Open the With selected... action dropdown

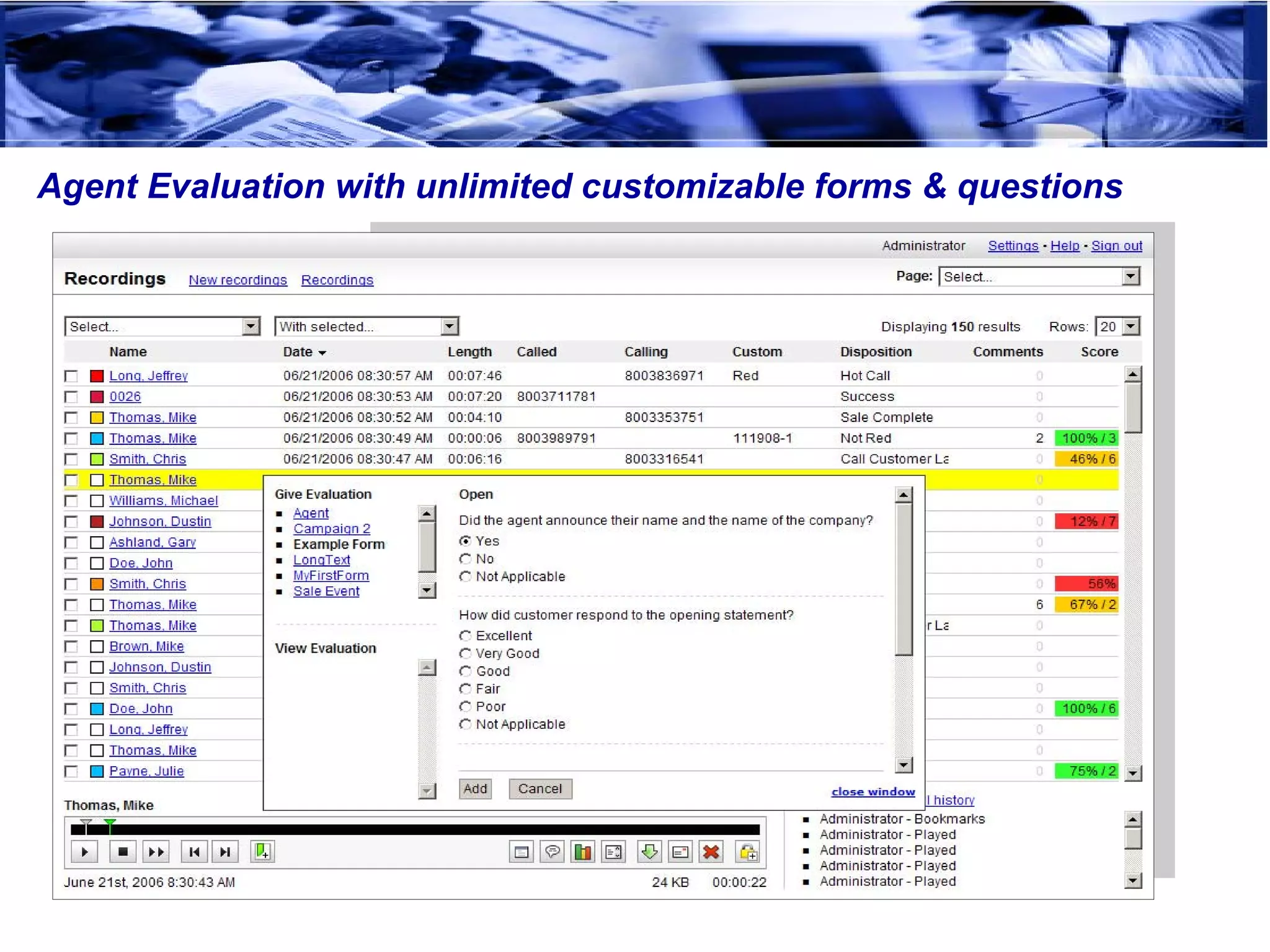pyautogui.click(x=366, y=327)
